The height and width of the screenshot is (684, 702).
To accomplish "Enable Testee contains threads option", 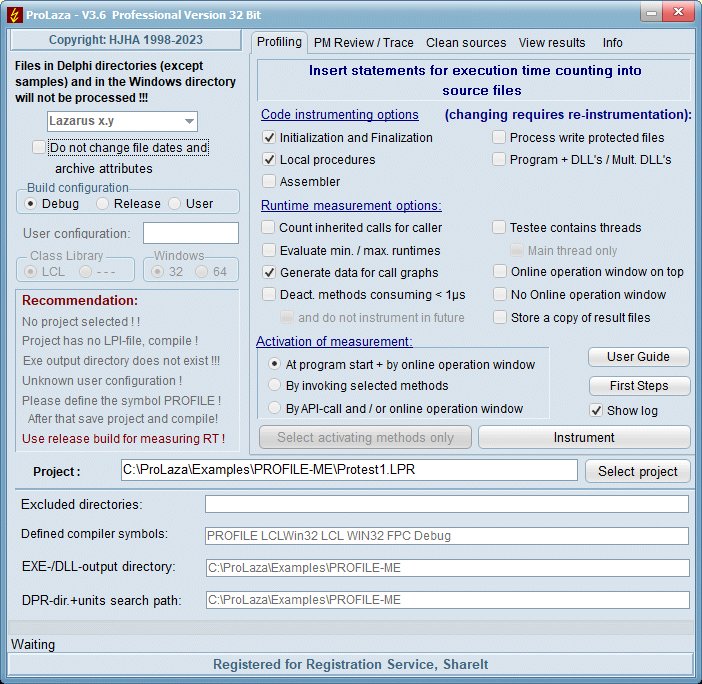I will point(500,227).
